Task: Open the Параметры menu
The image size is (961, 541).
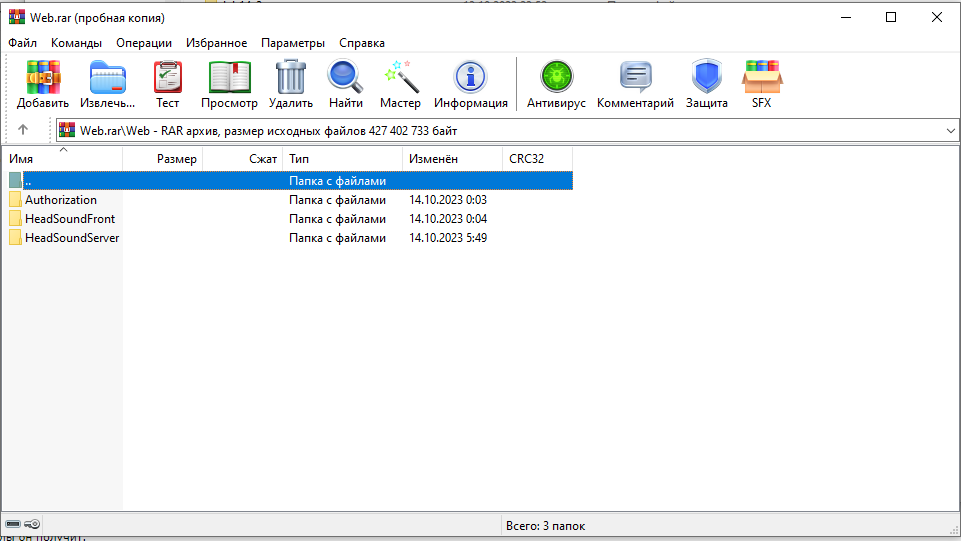Action: 293,43
